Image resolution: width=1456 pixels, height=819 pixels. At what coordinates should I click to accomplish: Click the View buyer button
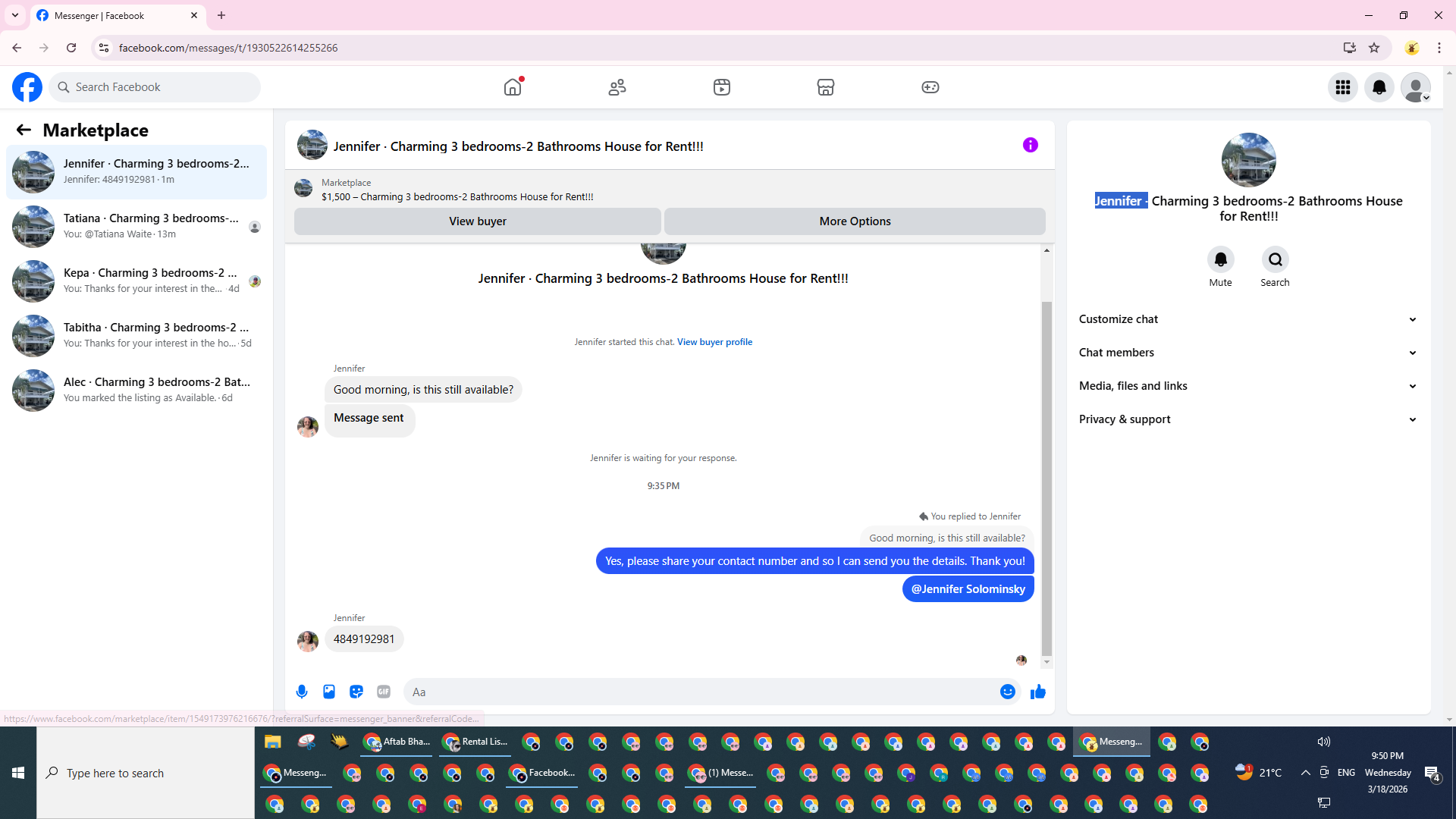point(477,221)
